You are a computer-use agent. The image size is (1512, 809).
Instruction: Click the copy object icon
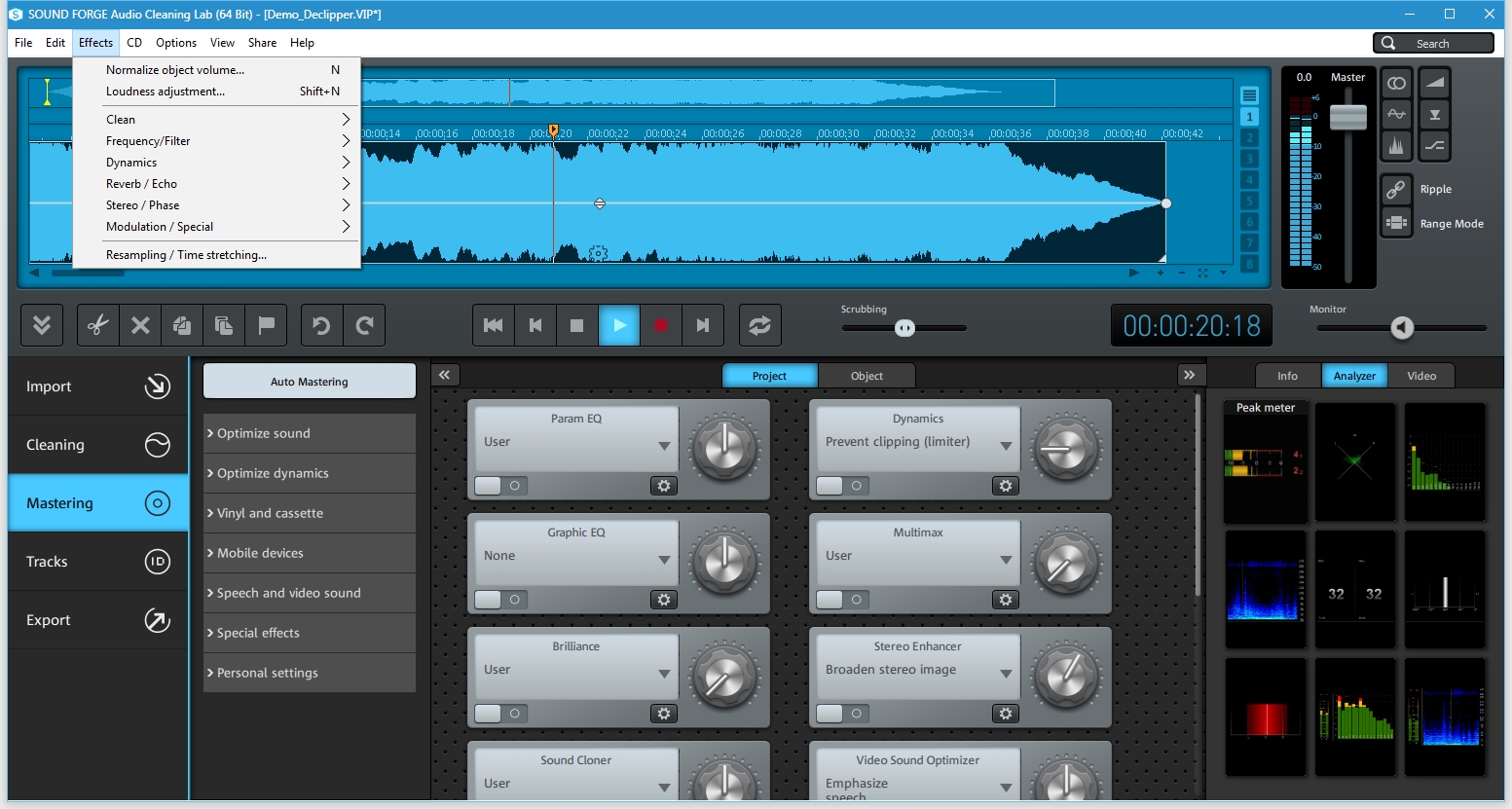[182, 325]
